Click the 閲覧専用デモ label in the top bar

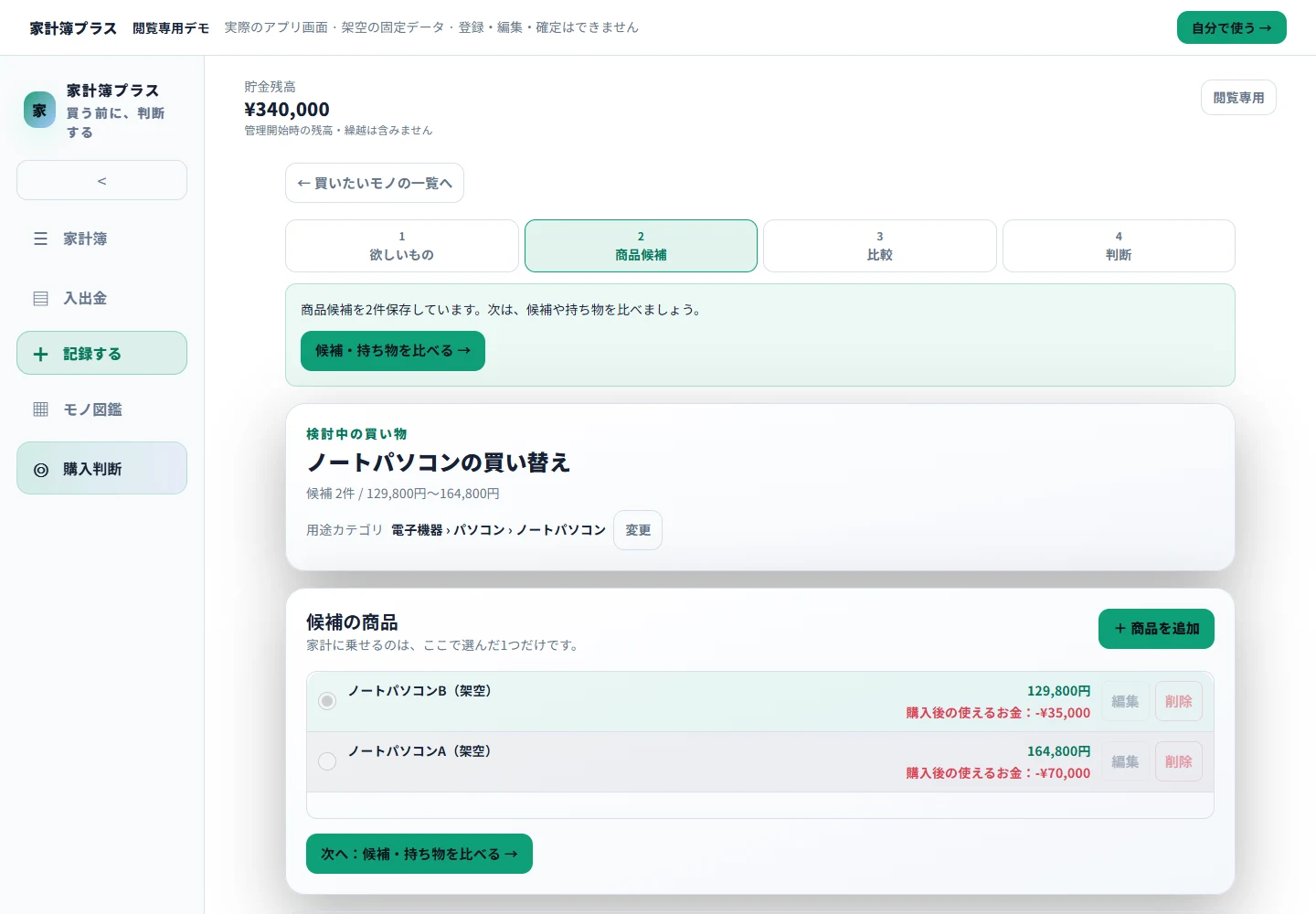pyautogui.click(x=171, y=28)
